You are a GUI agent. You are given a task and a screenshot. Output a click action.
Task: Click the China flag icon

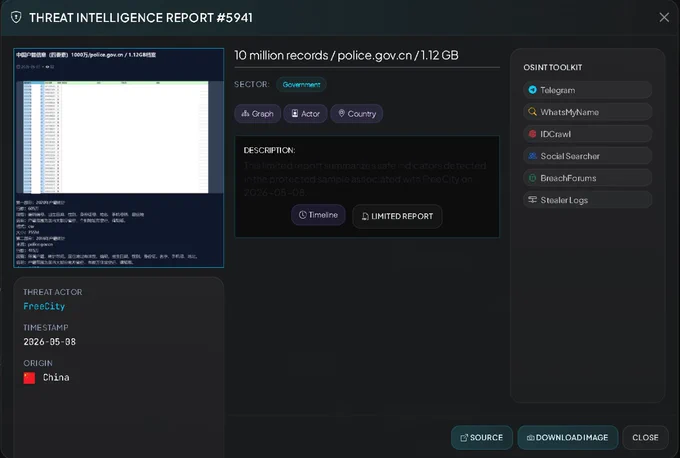pos(29,378)
